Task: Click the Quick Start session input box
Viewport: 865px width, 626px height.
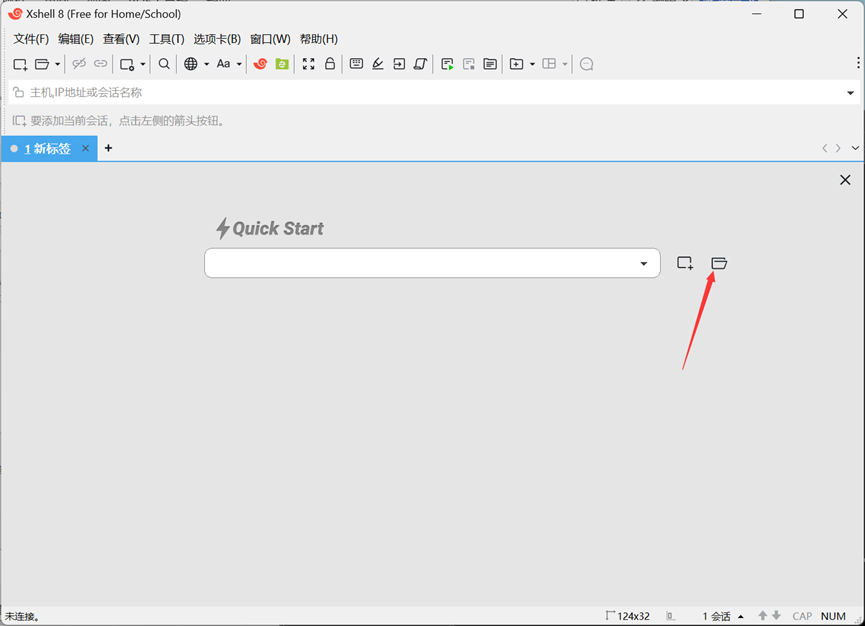Action: [x=432, y=263]
